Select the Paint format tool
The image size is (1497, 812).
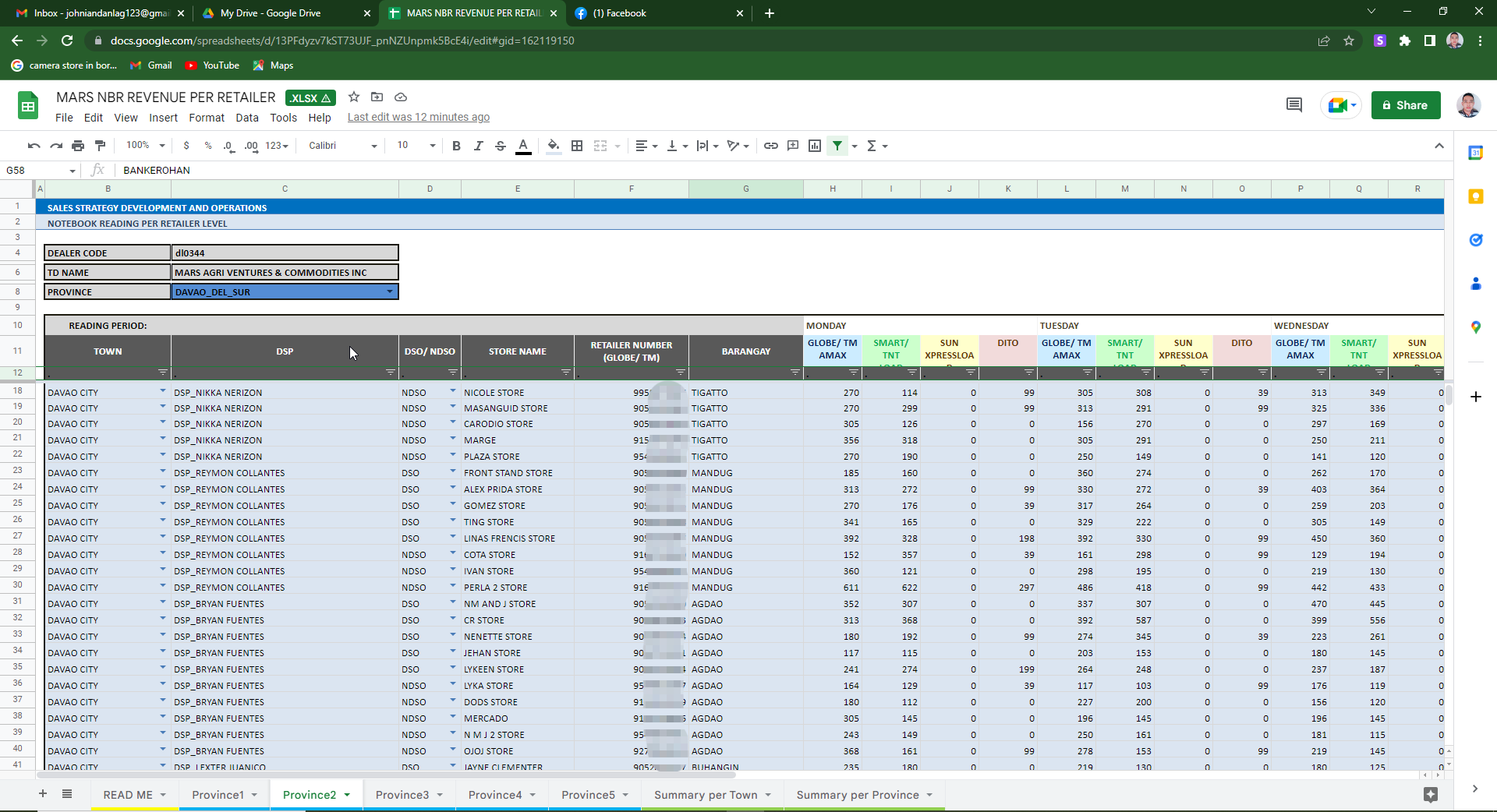click(100, 146)
